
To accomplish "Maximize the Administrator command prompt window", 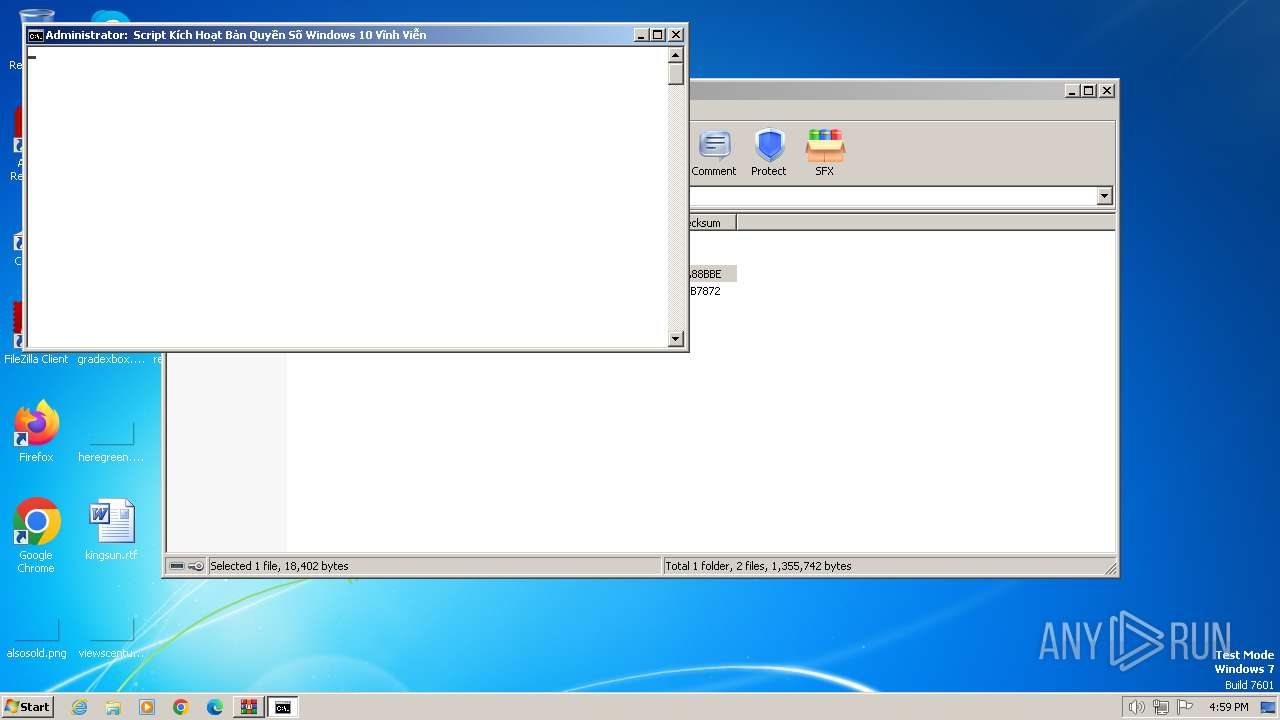I will pyautogui.click(x=657, y=35).
